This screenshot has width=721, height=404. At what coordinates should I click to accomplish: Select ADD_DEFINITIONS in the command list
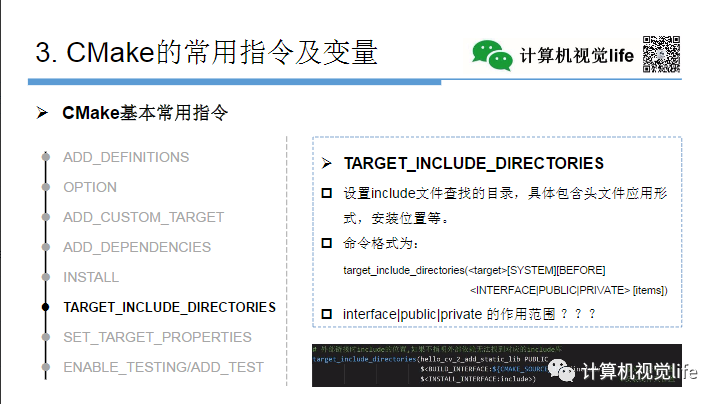(x=126, y=157)
